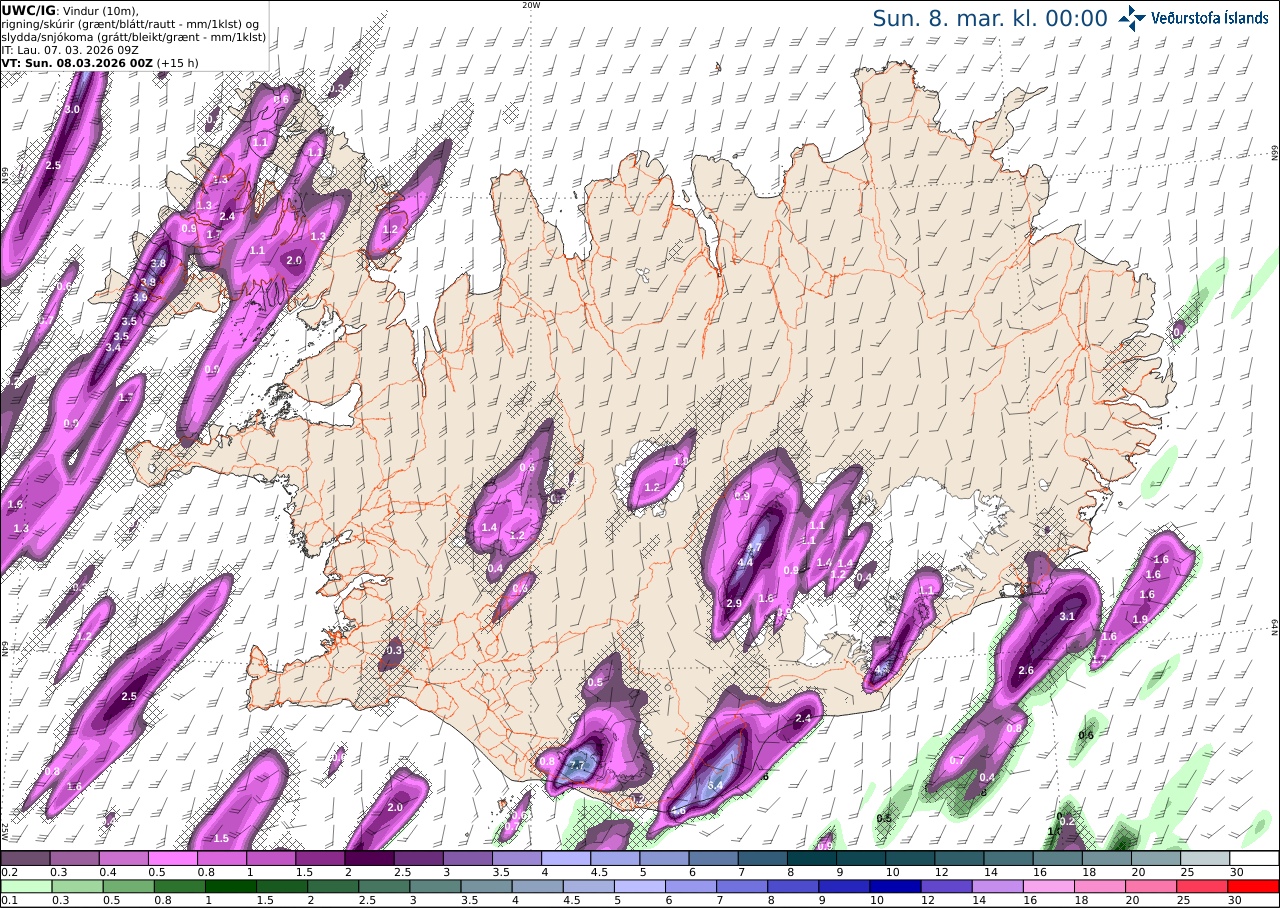Click the "UWC/IG" model label
Viewport: 1280px width, 908px height.
click(x=28, y=10)
